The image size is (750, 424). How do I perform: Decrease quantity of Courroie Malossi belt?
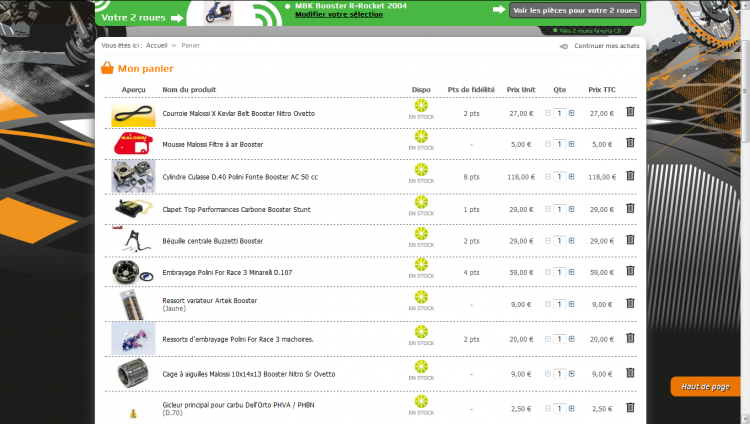(548, 113)
